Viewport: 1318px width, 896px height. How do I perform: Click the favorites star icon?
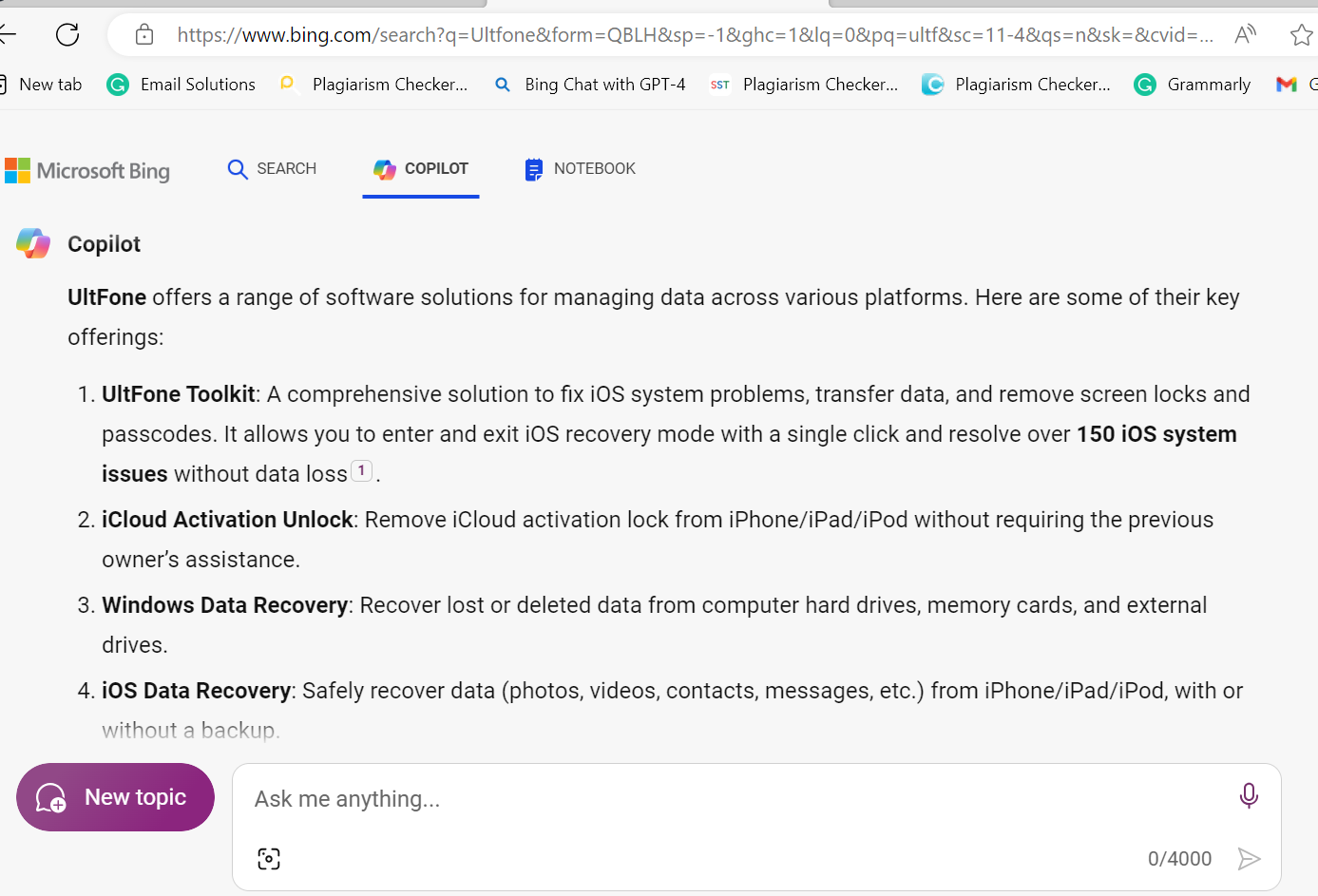click(x=1301, y=35)
